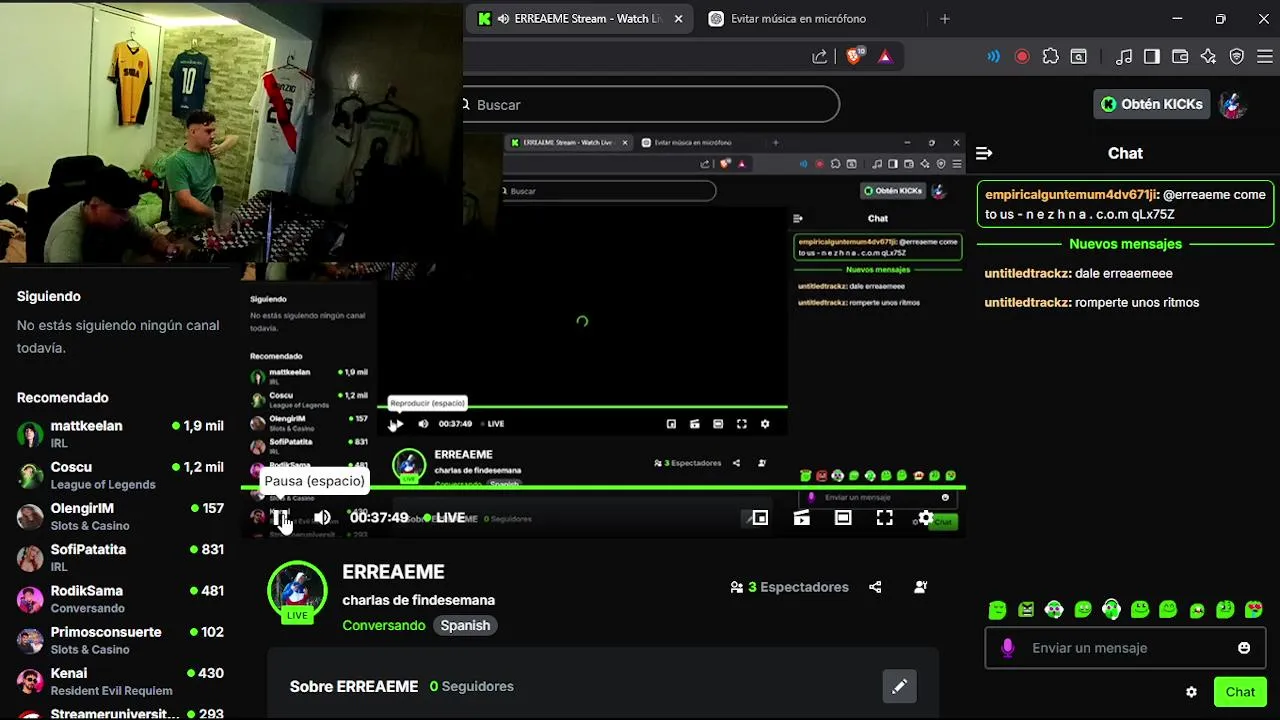Edit the Sobre ERREAEME section pencil
The image size is (1280, 720).
coord(899,686)
